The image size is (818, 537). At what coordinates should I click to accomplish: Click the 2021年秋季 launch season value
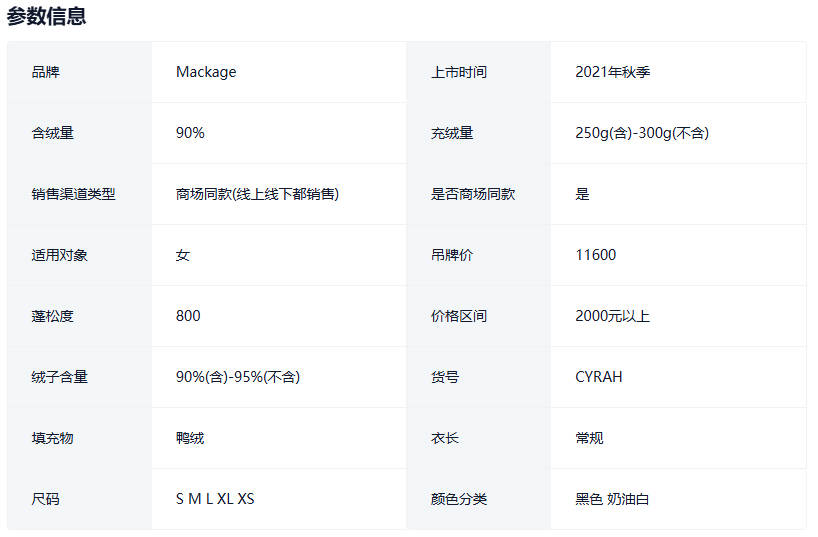coord(612,72)
